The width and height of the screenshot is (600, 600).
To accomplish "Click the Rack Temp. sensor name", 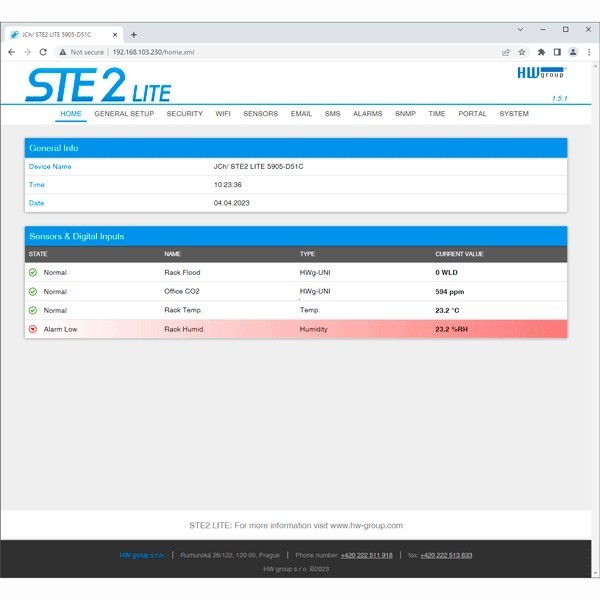I will tap(183, 310).
